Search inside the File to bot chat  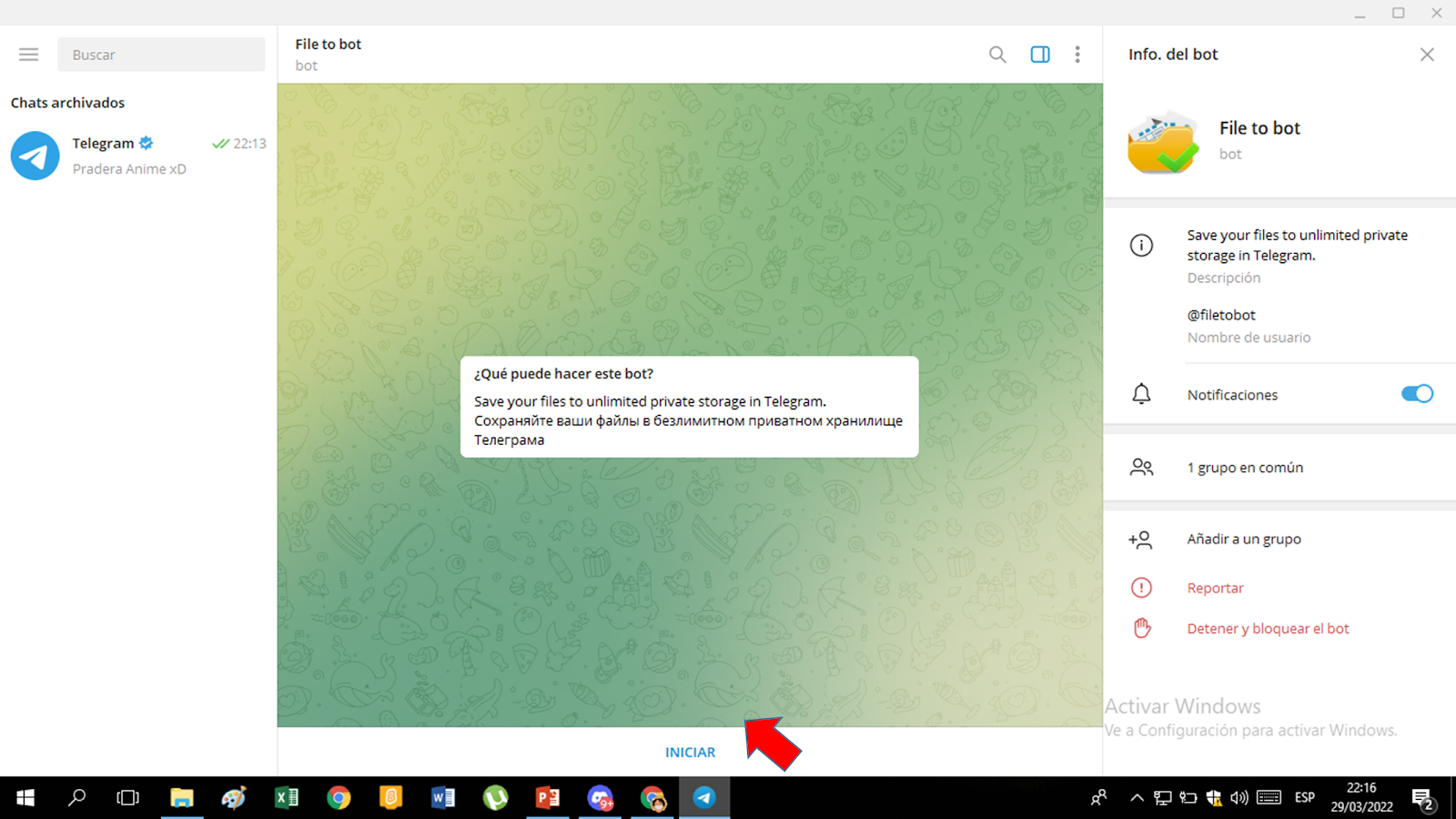click(997, 55)
